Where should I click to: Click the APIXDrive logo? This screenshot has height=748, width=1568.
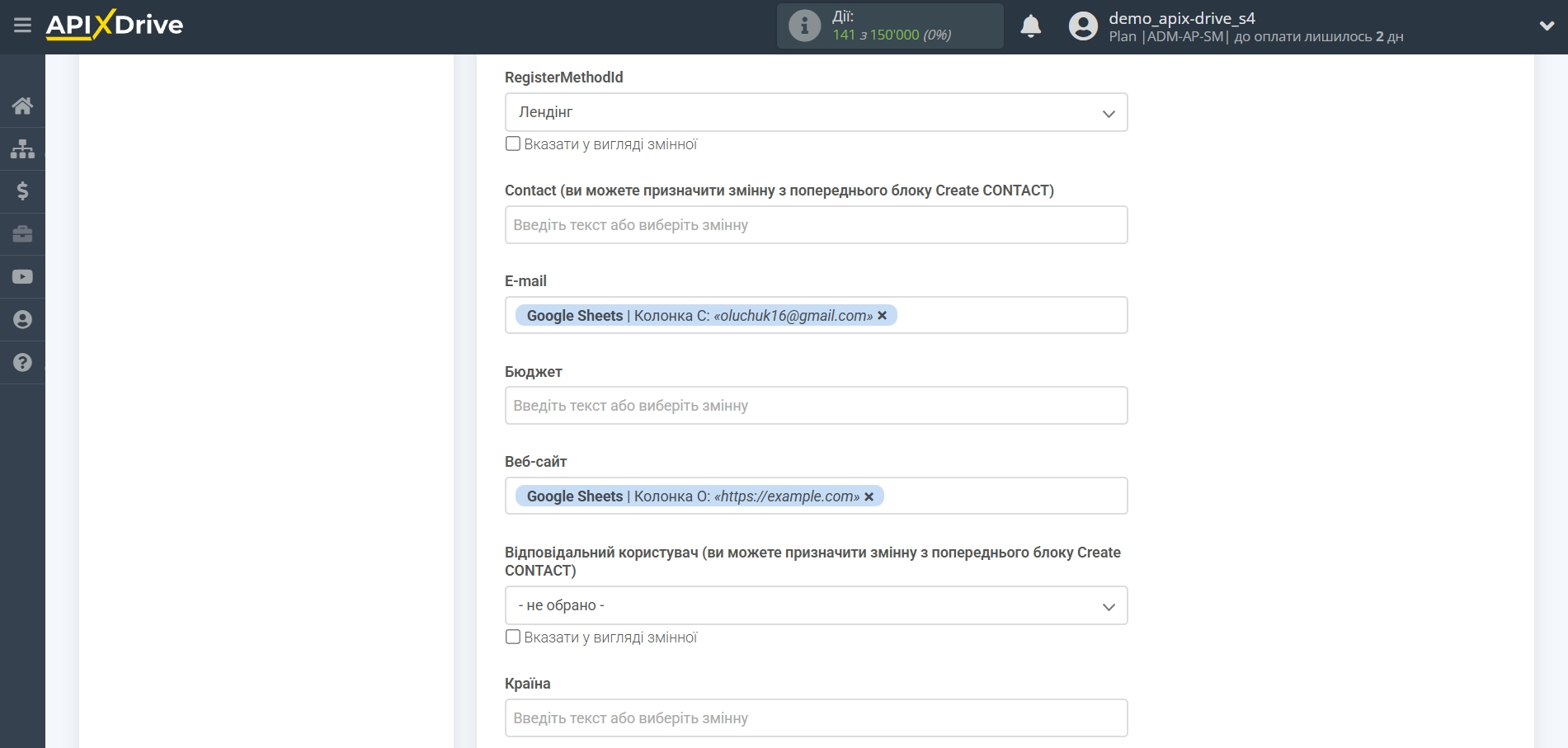(x=115, y=26)
